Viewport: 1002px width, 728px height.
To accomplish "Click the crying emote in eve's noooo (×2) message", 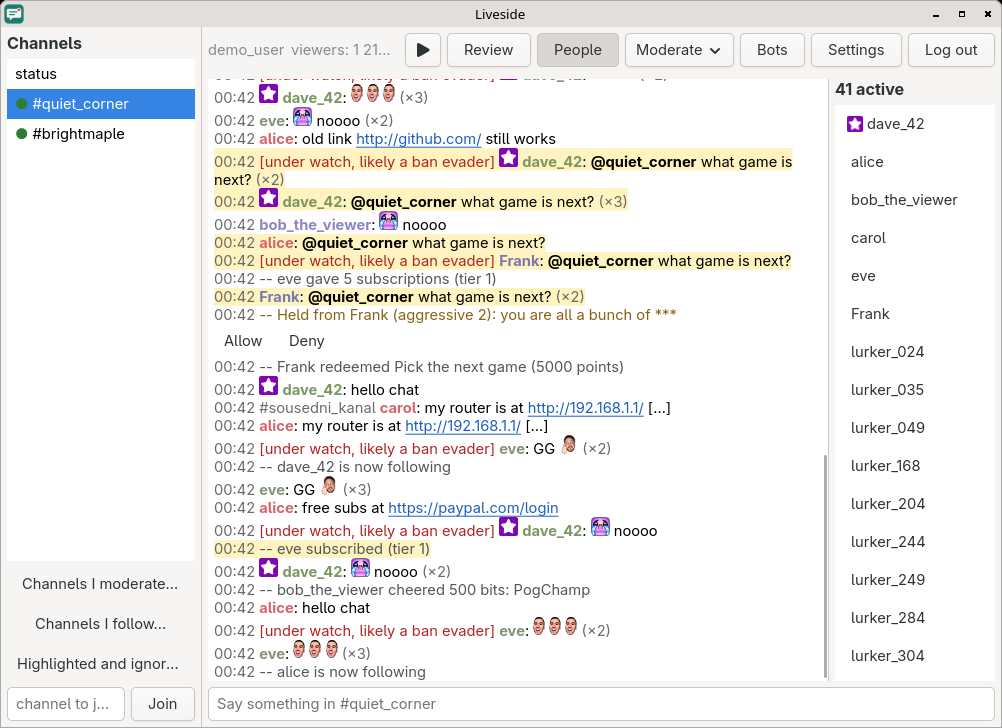I will point(302,117).
